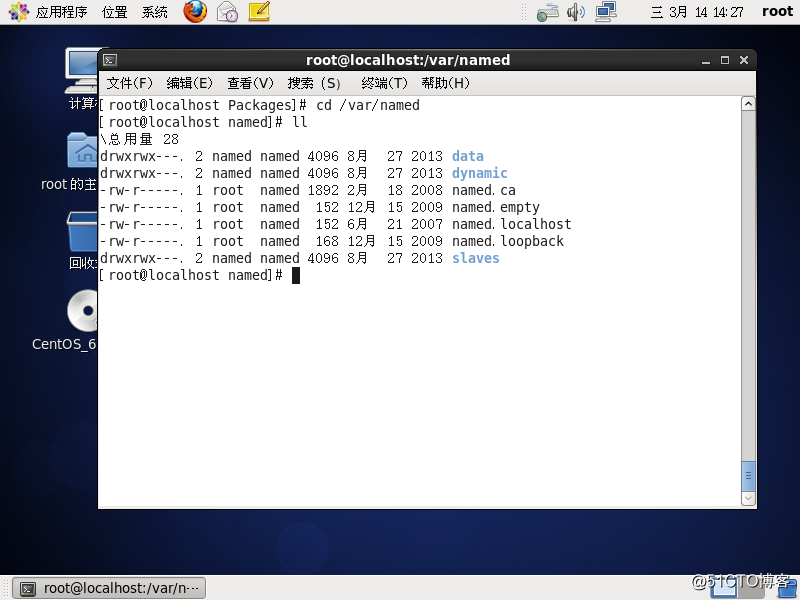800x600 pixels.
Task: Click the 'named.loopback' file name
Action: 508,241
